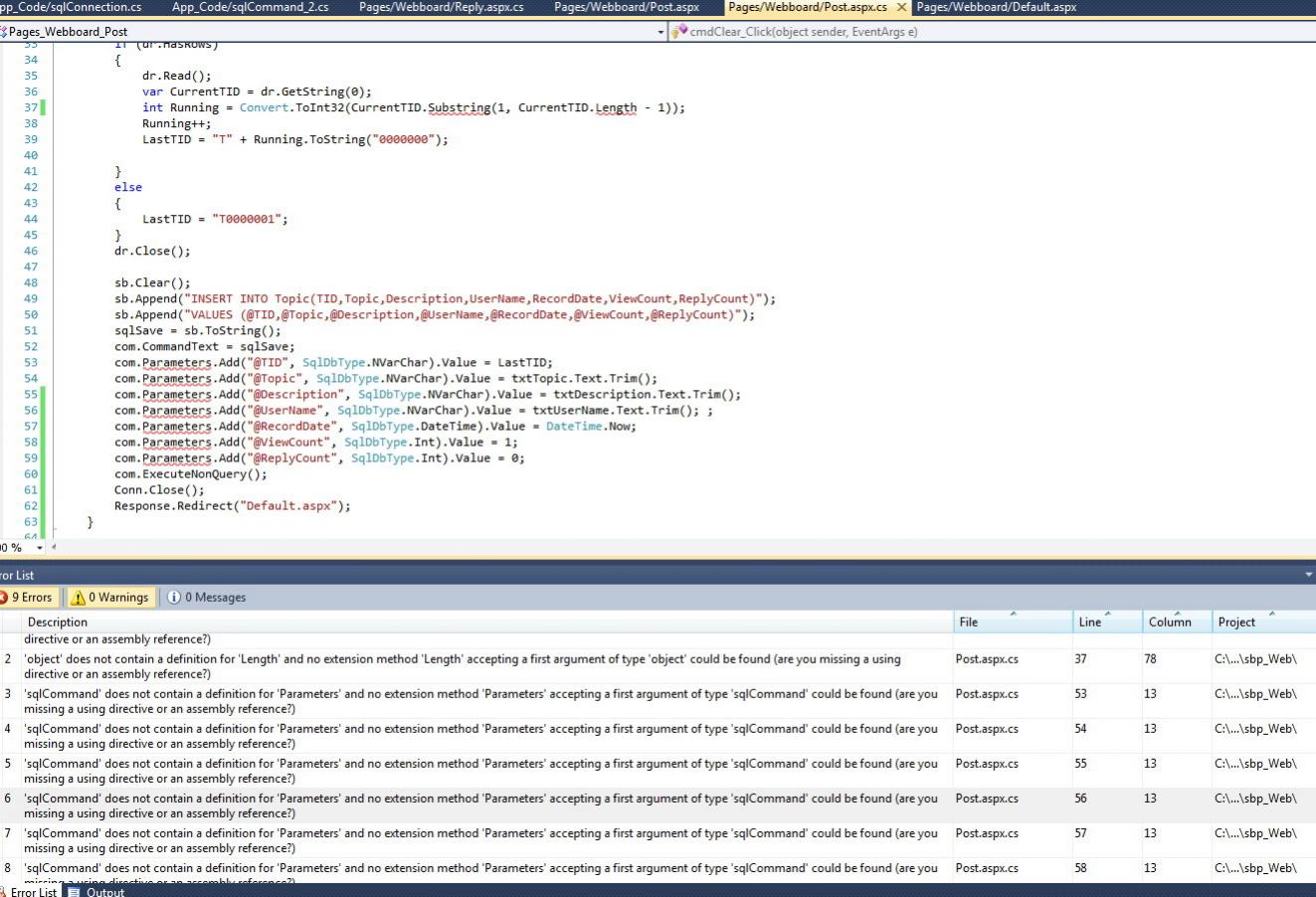Select error 2 about 'Length' definition
Image resolution: width=1316 pixels, height=897 pixels.
(657, 666)
